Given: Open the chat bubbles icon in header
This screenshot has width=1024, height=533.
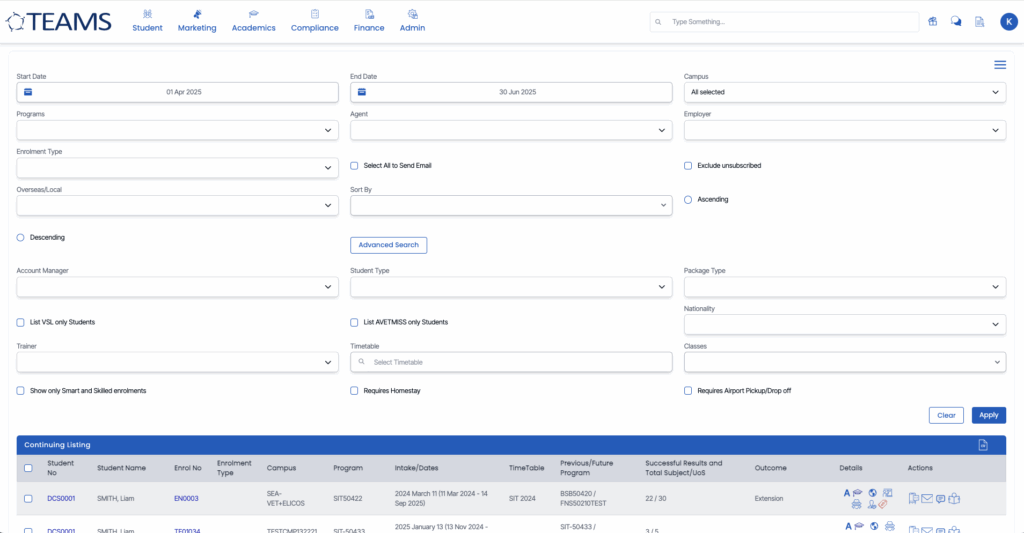Looking at the screenshot, I should click(956, 22).
